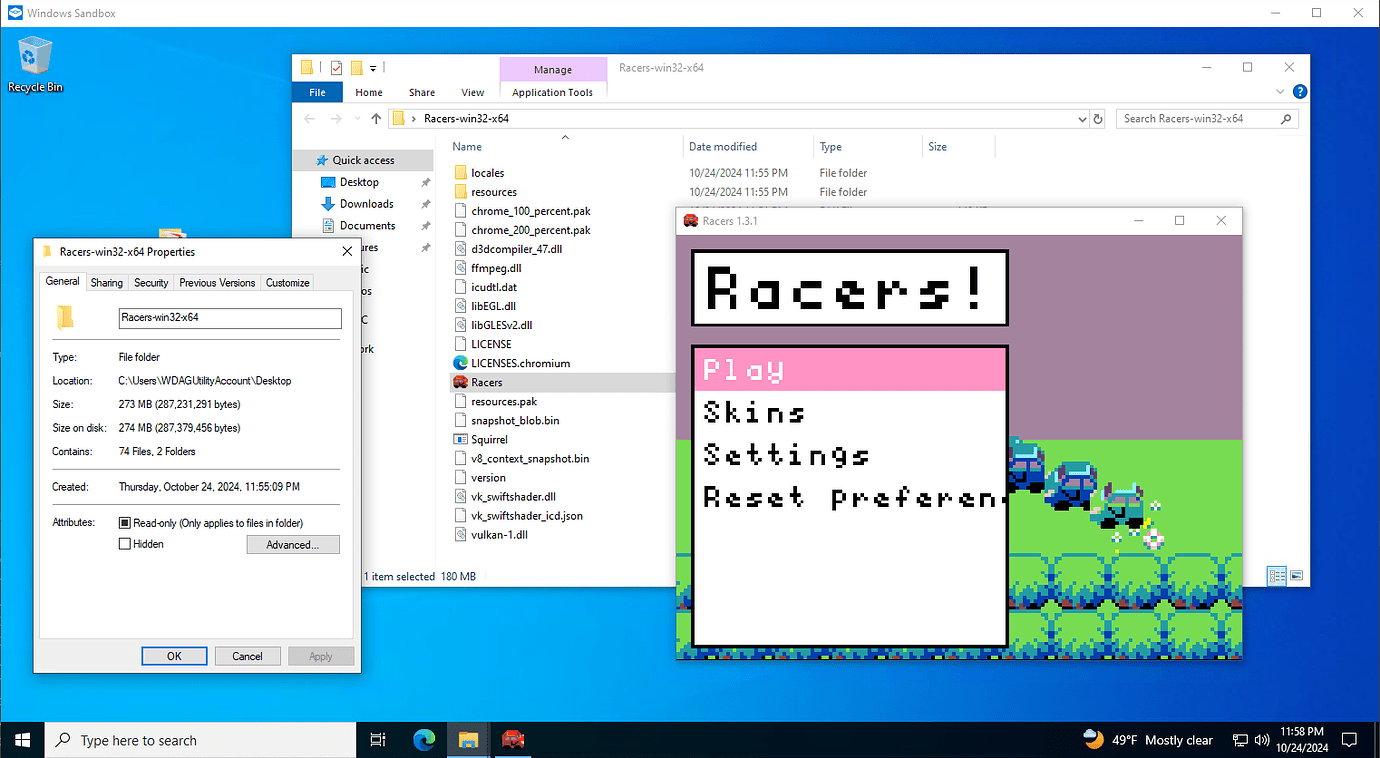This screenshot has width=1380, height=758.
Task: Click the Help question-mark icon in Explorer
Action: point(1299,91)
